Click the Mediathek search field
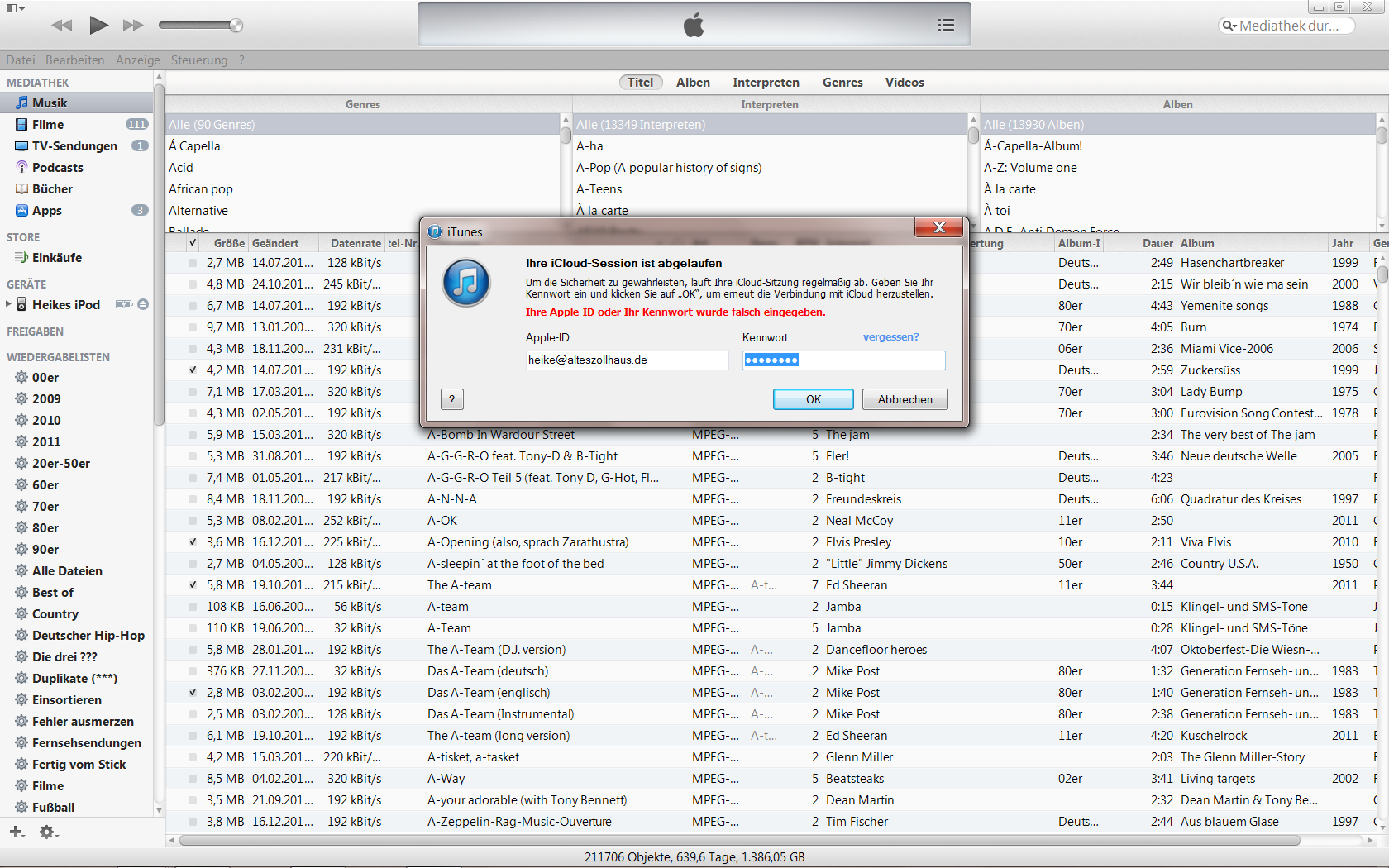 pyautogui.click(x=1286, y=26)
